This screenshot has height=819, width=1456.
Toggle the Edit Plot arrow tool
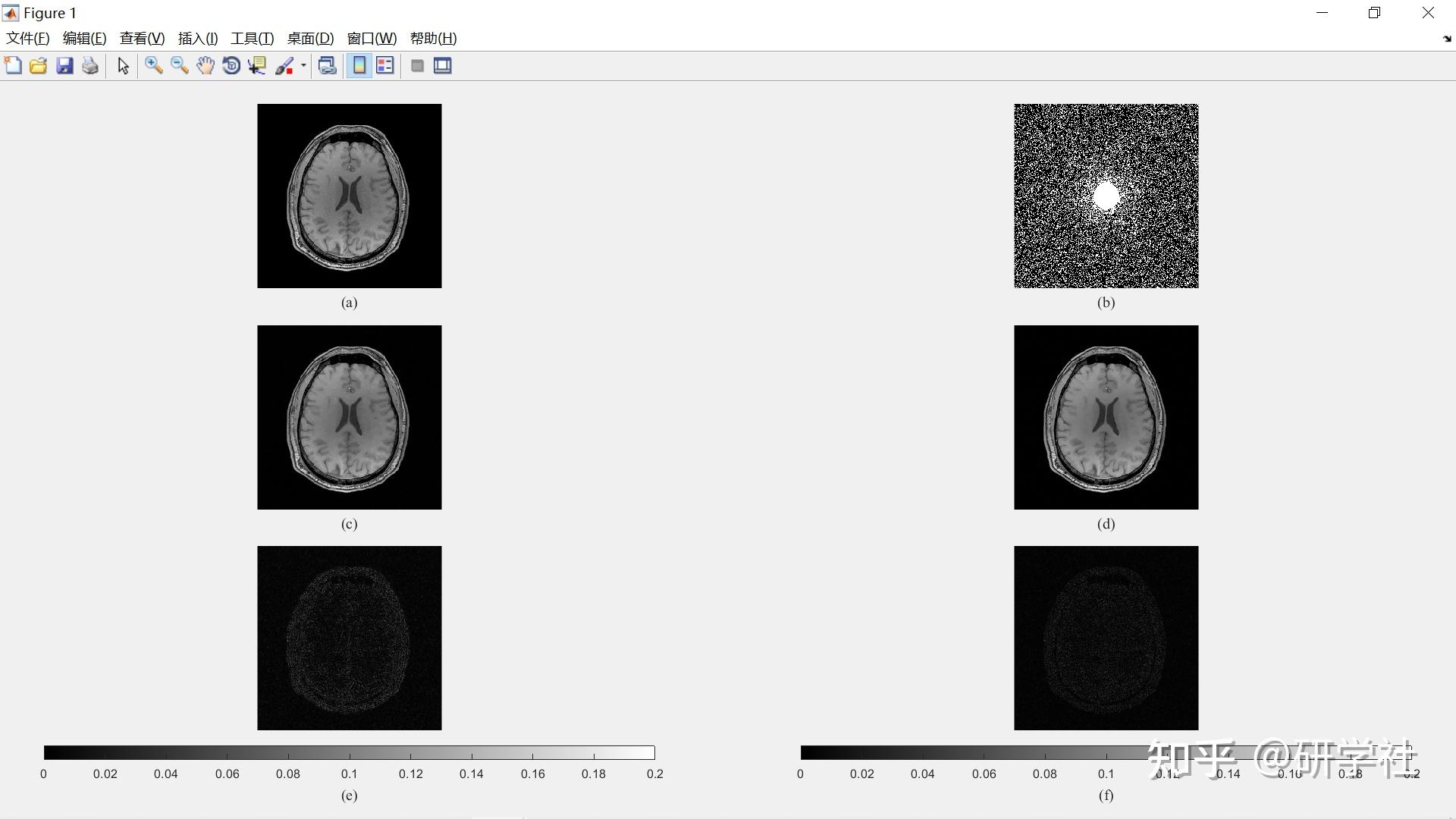coord(123,66)
